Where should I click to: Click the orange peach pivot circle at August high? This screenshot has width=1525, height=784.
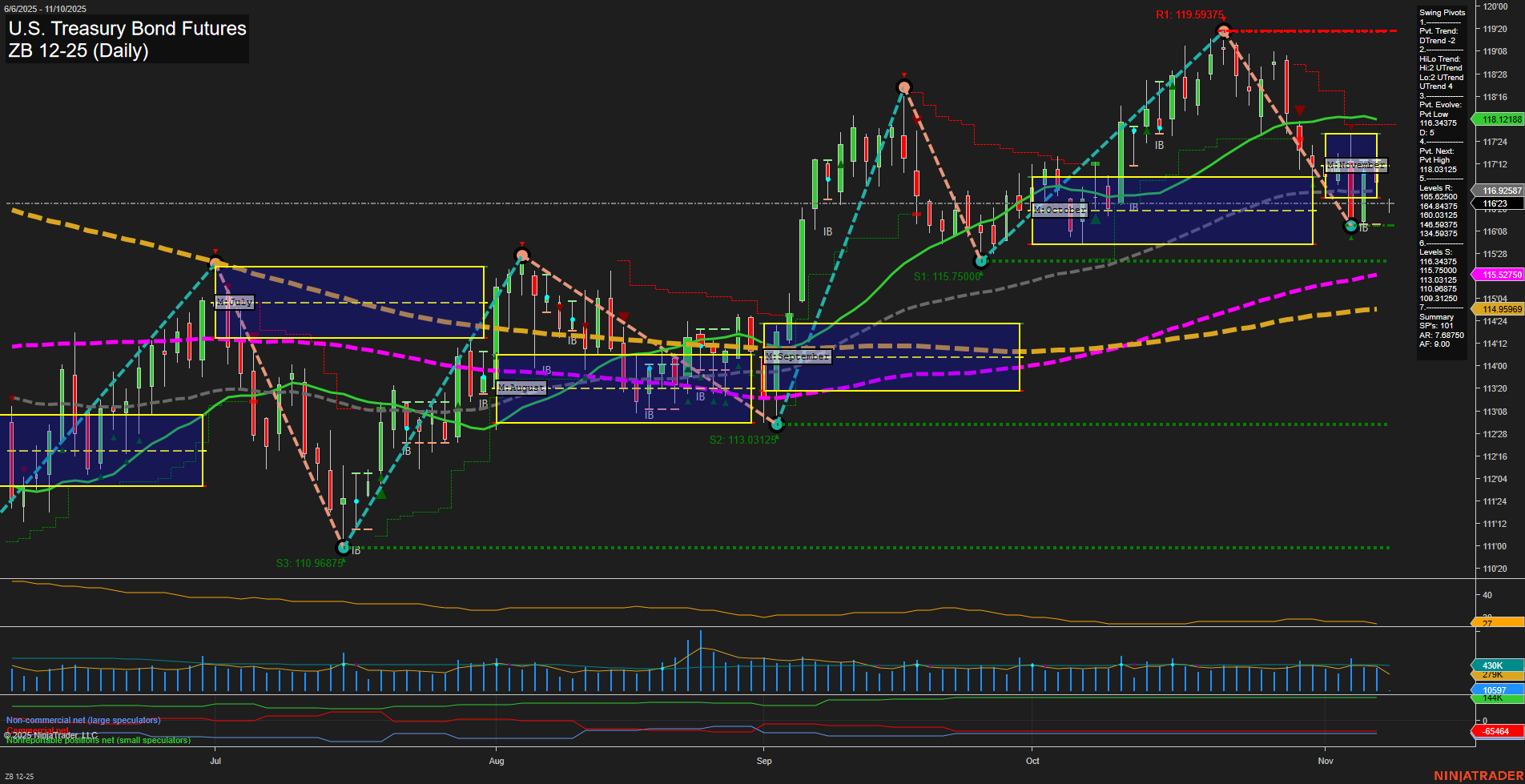[522, 255]
